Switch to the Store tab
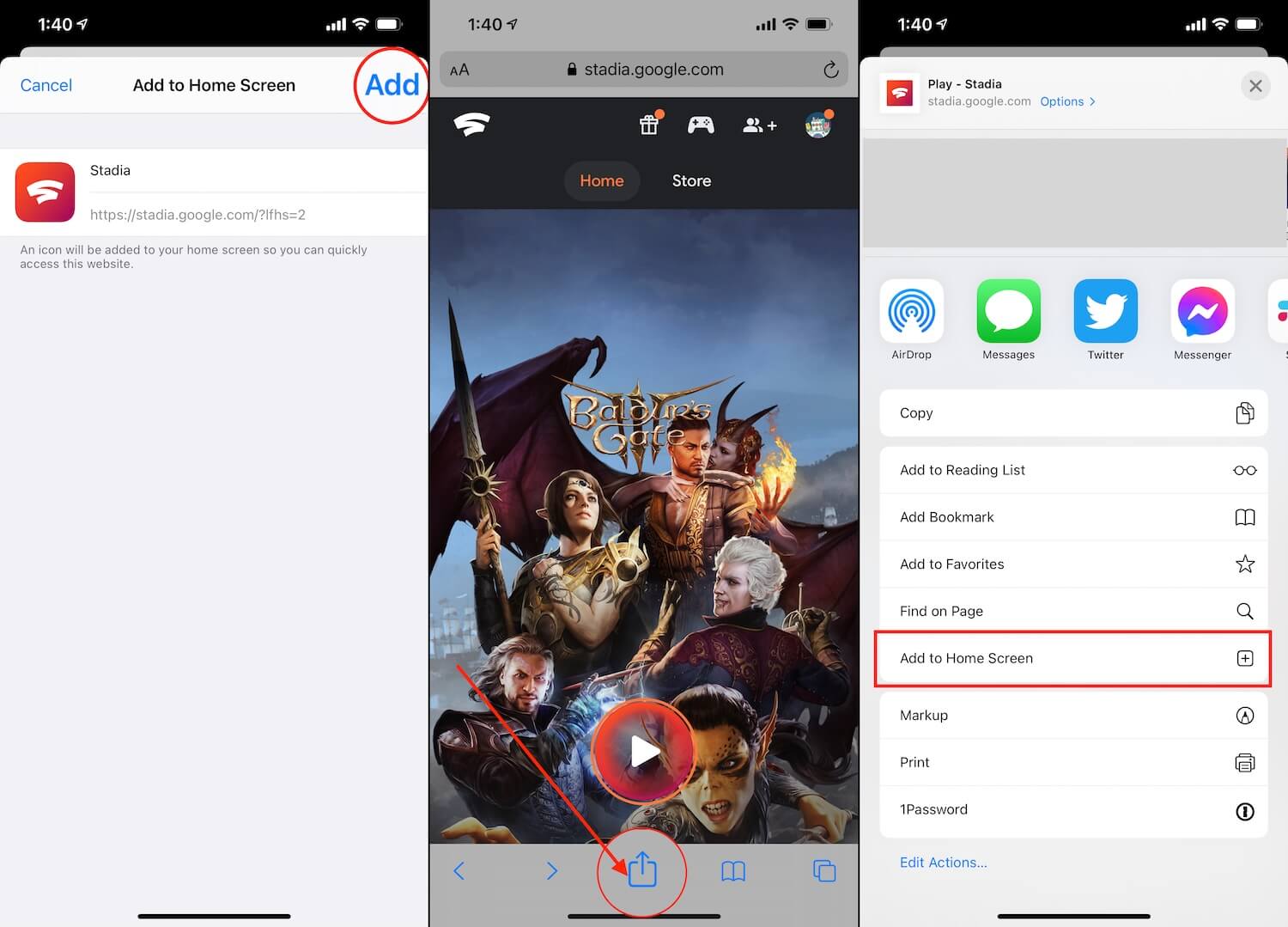The height and width of the screenshot is (927, 1288). (x=691, y=180)
